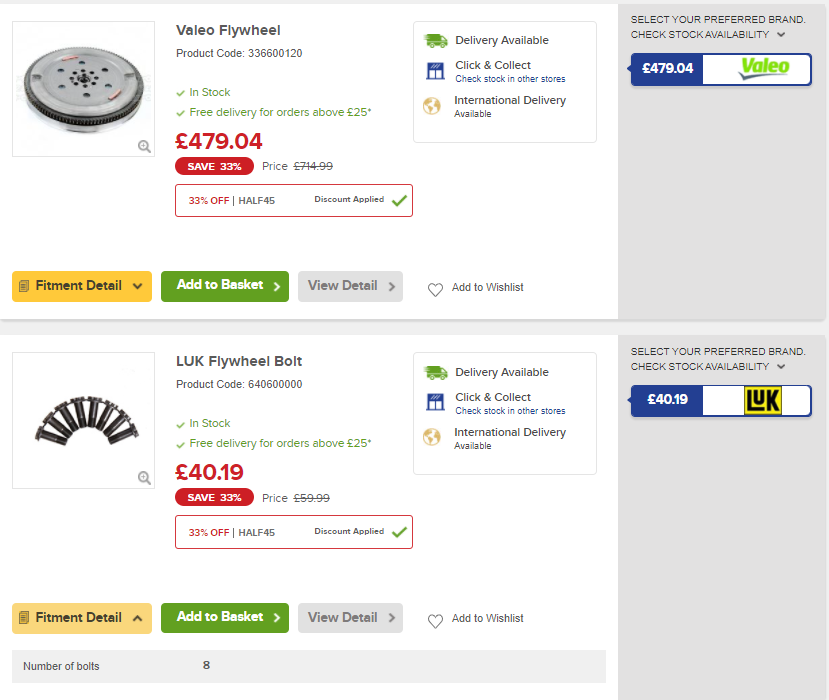Add LUK Flywheel Bolt to basket

pyautogui.click(x=224, y=618)
